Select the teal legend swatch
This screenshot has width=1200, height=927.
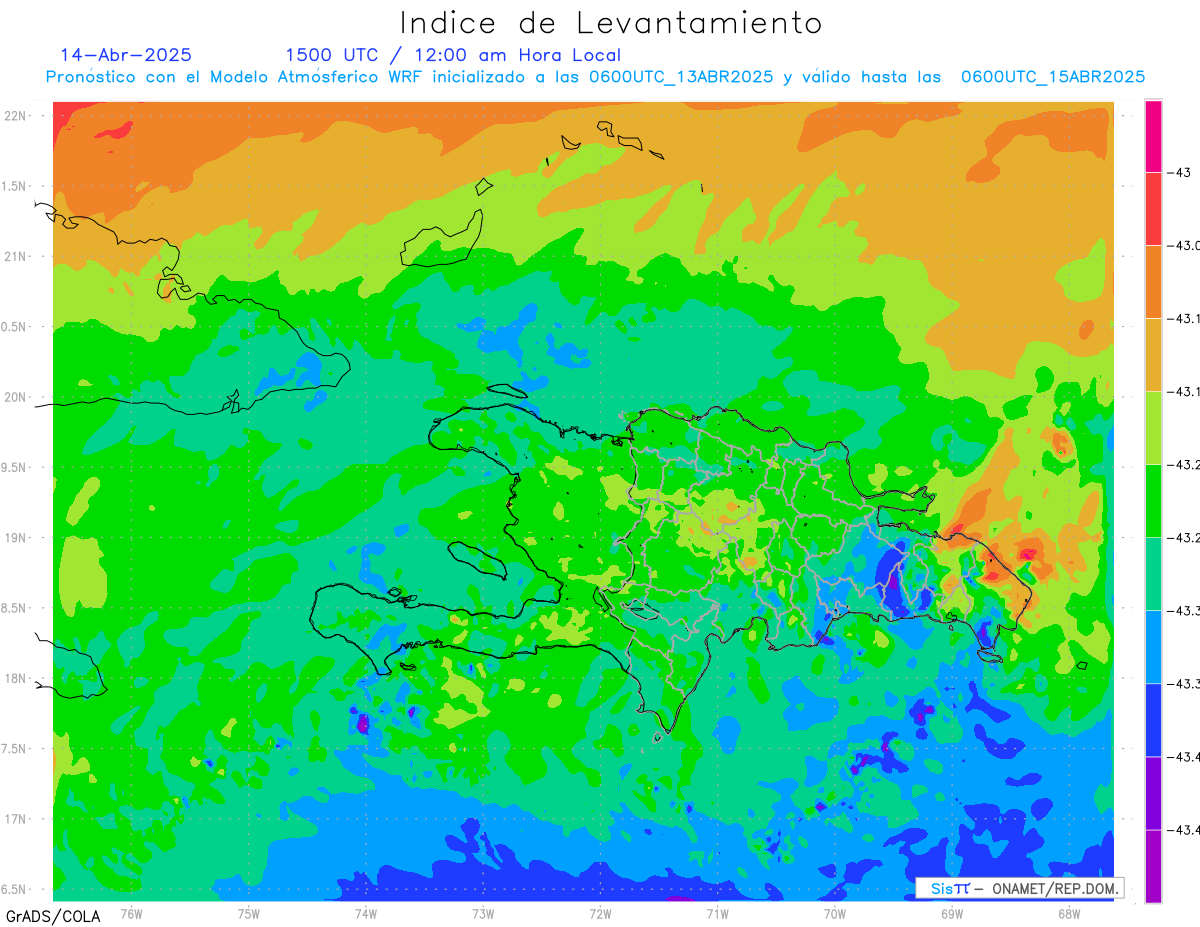click(1153, 574)
